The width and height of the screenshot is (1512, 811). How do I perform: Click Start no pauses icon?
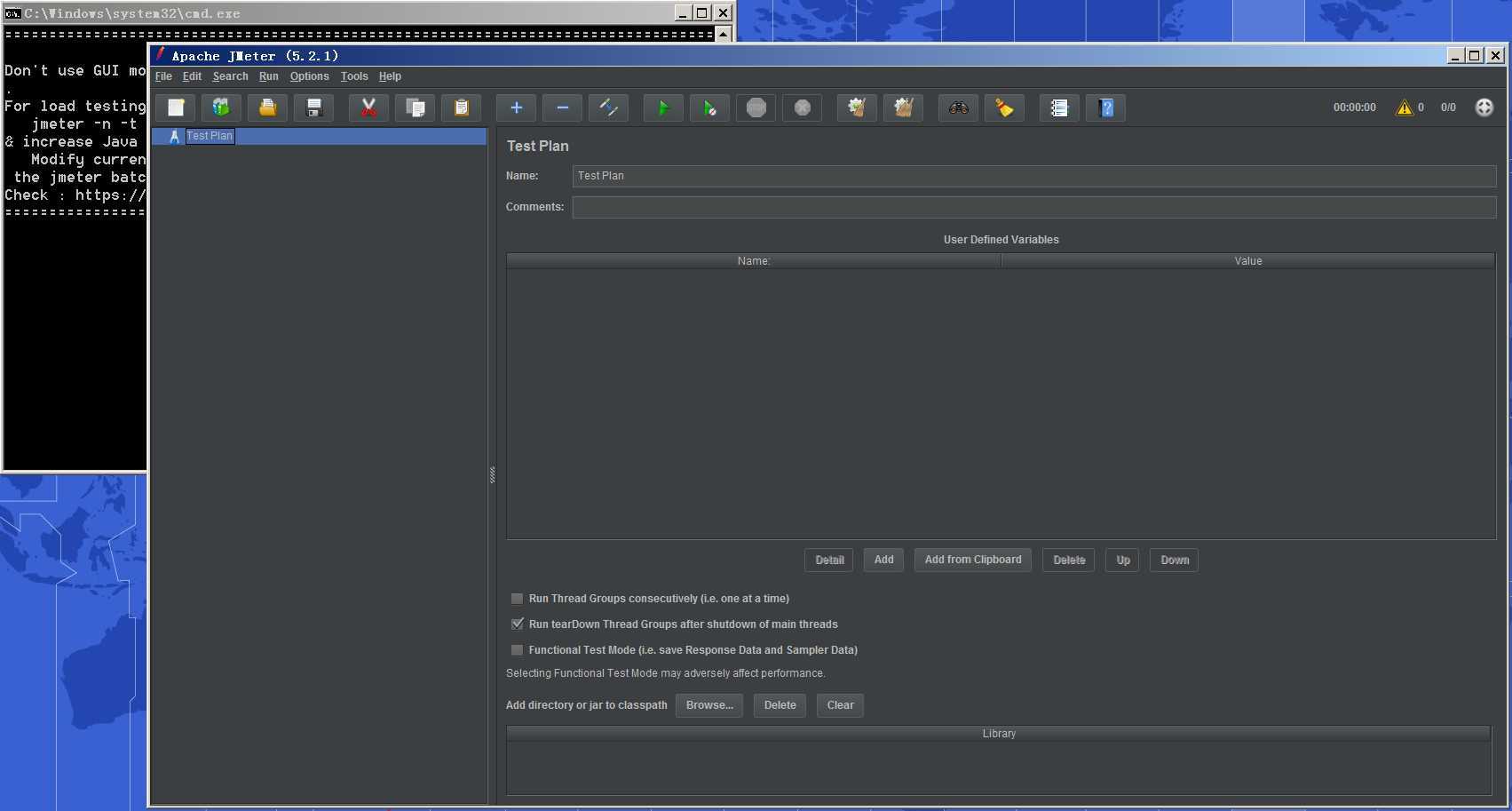[709, 107]
